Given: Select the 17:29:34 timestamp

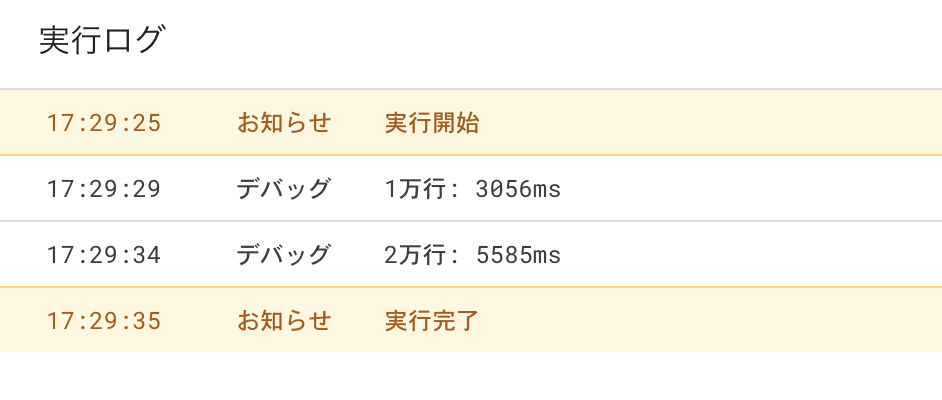Looking at the screenshot, I should click(x=104, y=255).
